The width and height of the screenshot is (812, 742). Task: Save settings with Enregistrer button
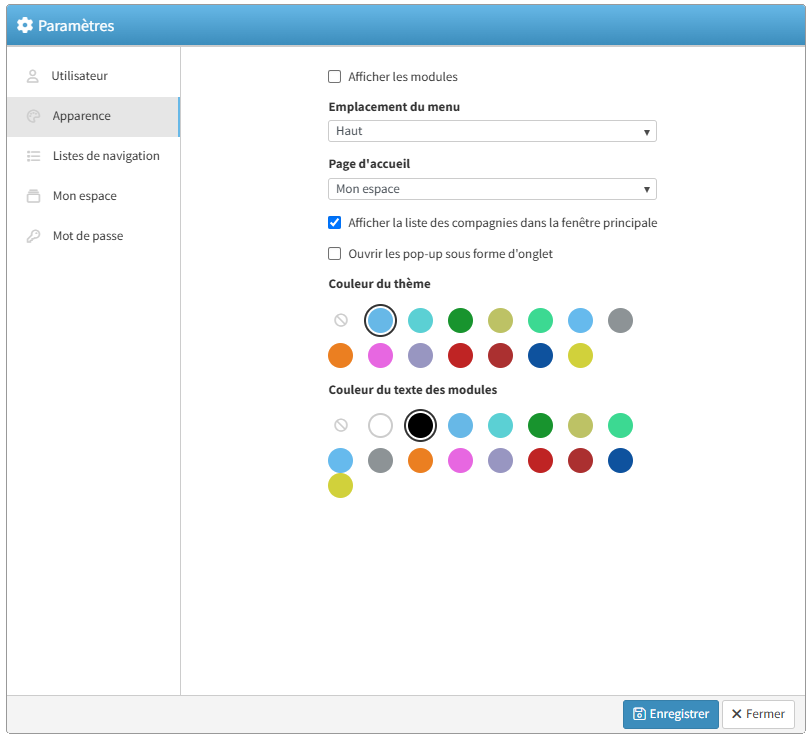tap(671, 714)
